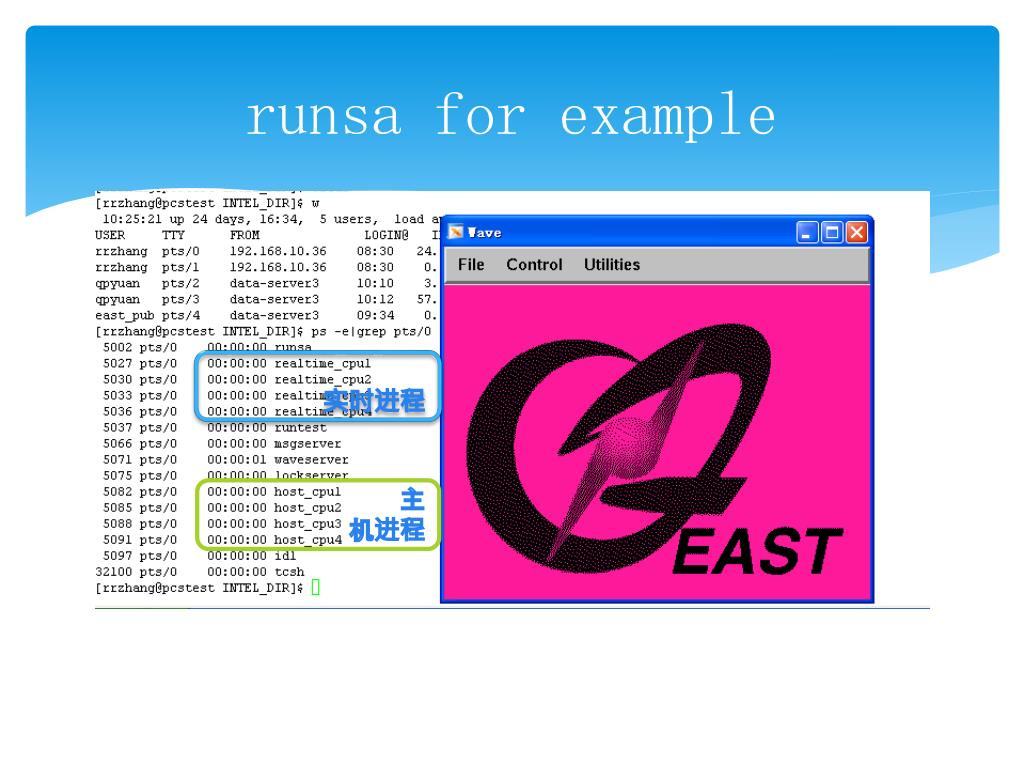The width and height of the screenshot is (1024, 768).
Task: Select the east_pub pts/4 user row
Action: pyautogui.click(x=266, y=315)
